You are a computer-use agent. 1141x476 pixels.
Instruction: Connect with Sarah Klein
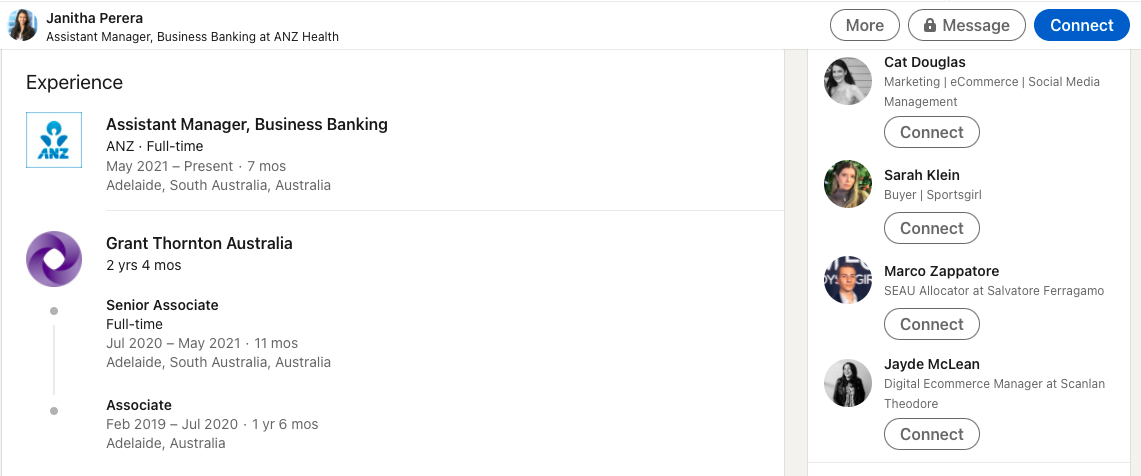pyautogui.click(x=931, y=229)
